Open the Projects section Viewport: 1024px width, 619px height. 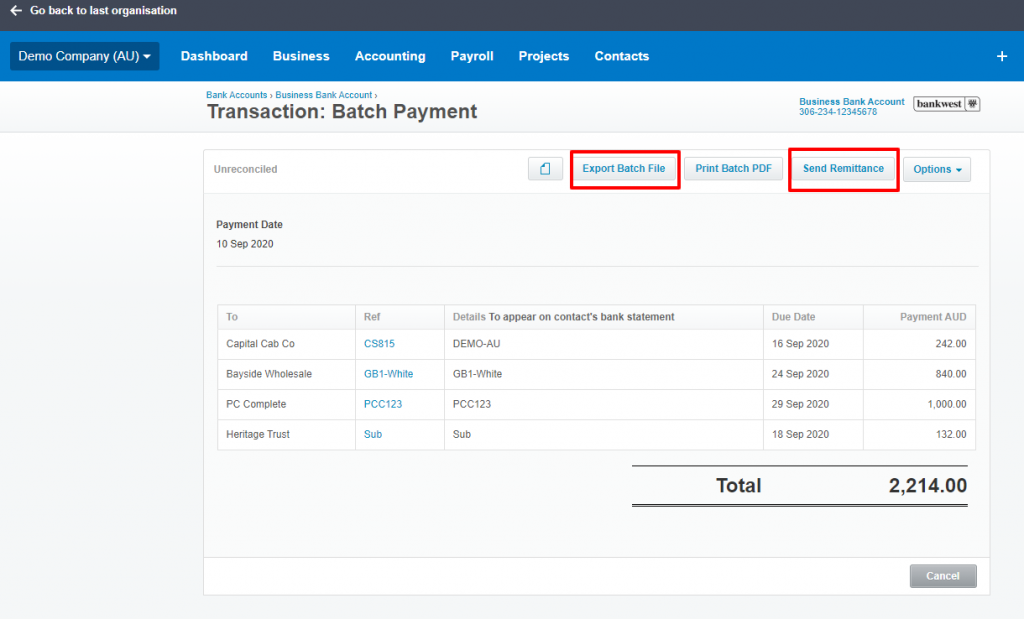coord(543,56)
